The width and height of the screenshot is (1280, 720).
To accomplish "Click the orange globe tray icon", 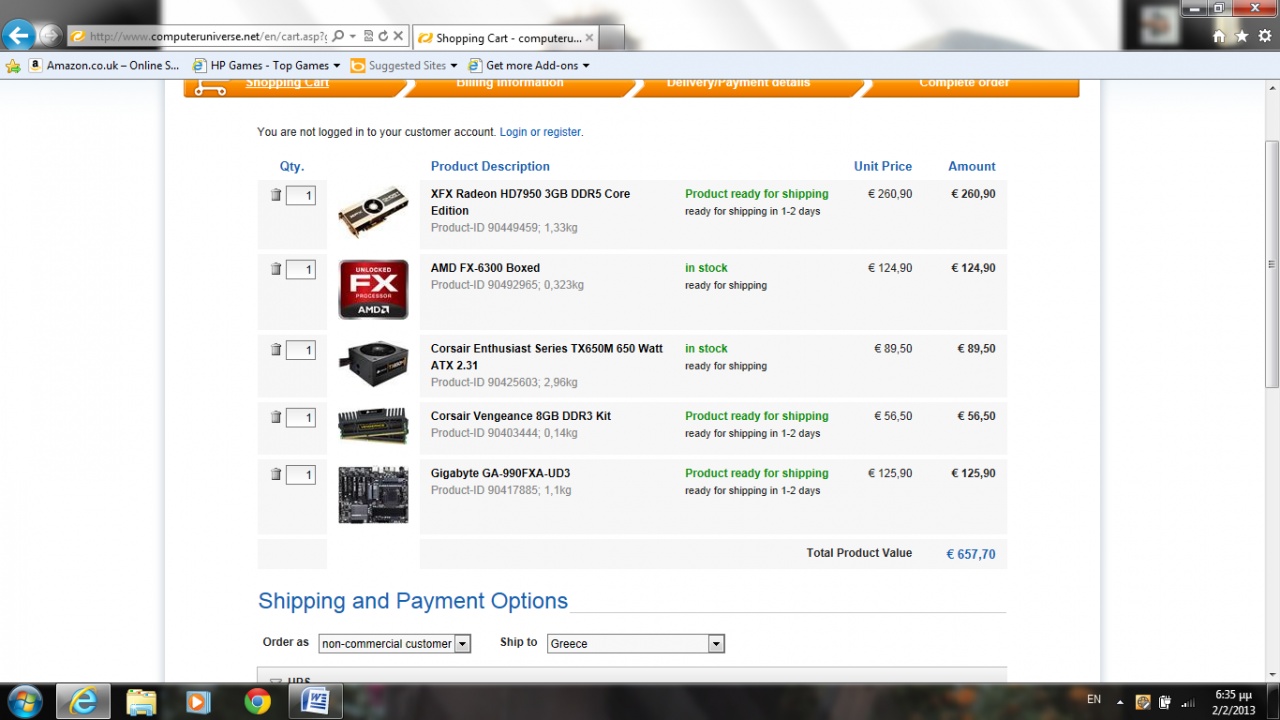I will coord(1142,701).
